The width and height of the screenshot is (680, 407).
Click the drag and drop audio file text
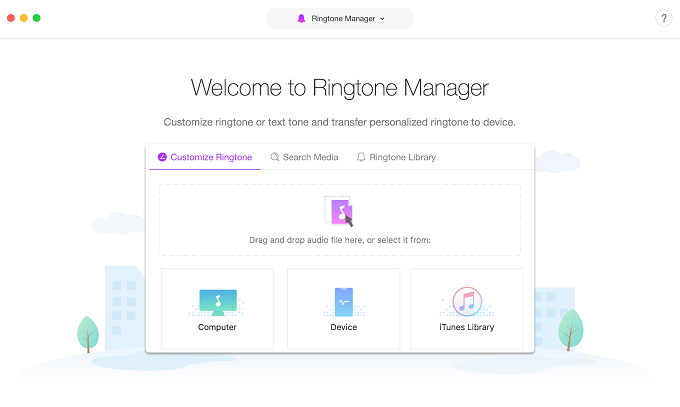point(340,240)
